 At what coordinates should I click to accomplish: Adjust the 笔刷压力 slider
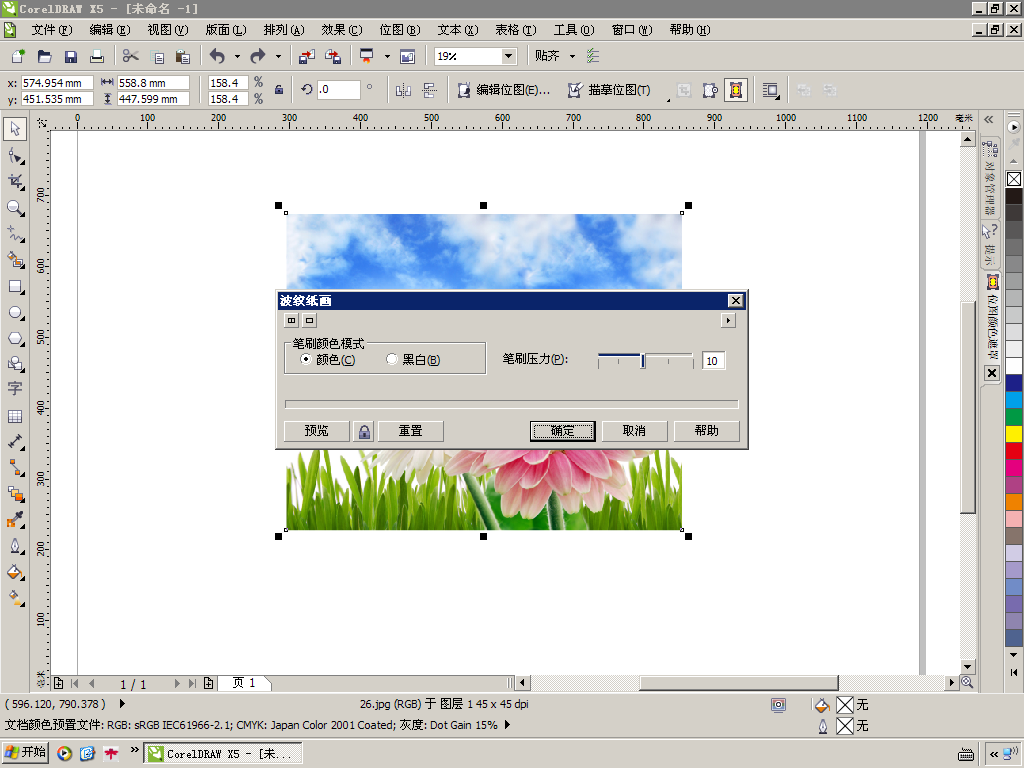[x=645, y=360]
